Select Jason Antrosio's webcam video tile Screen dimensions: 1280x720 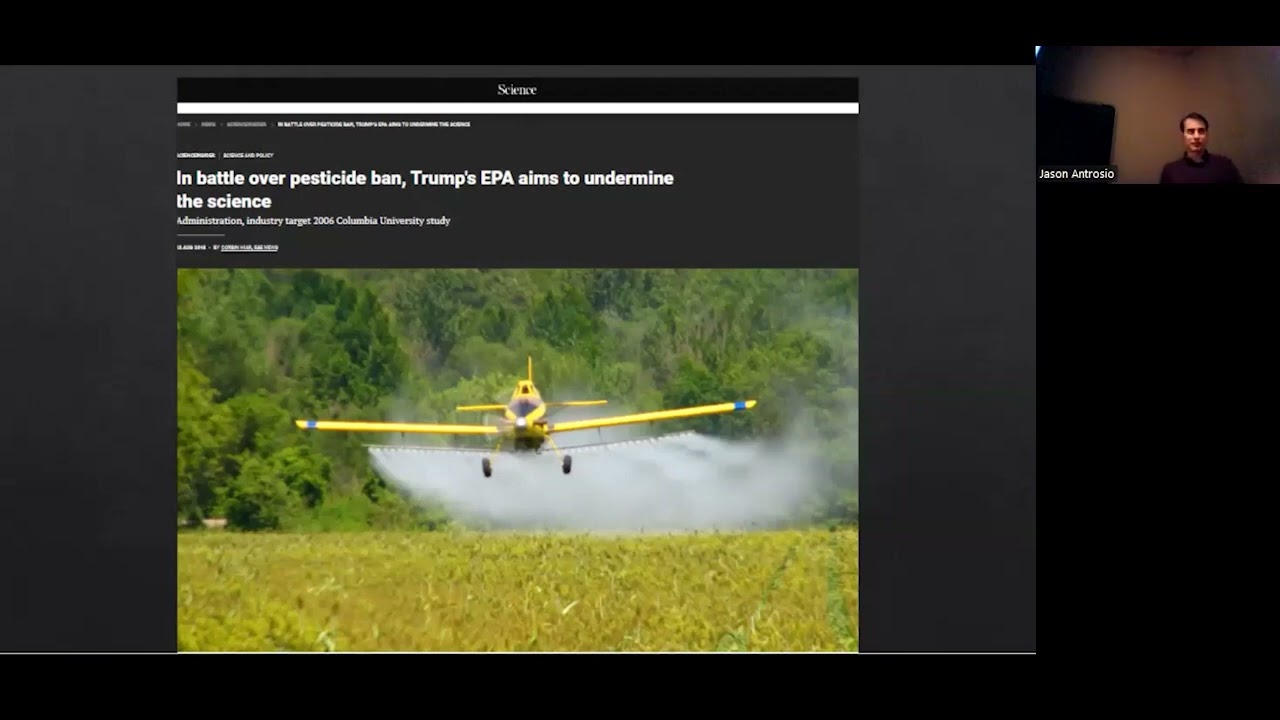coord(1158,115)
